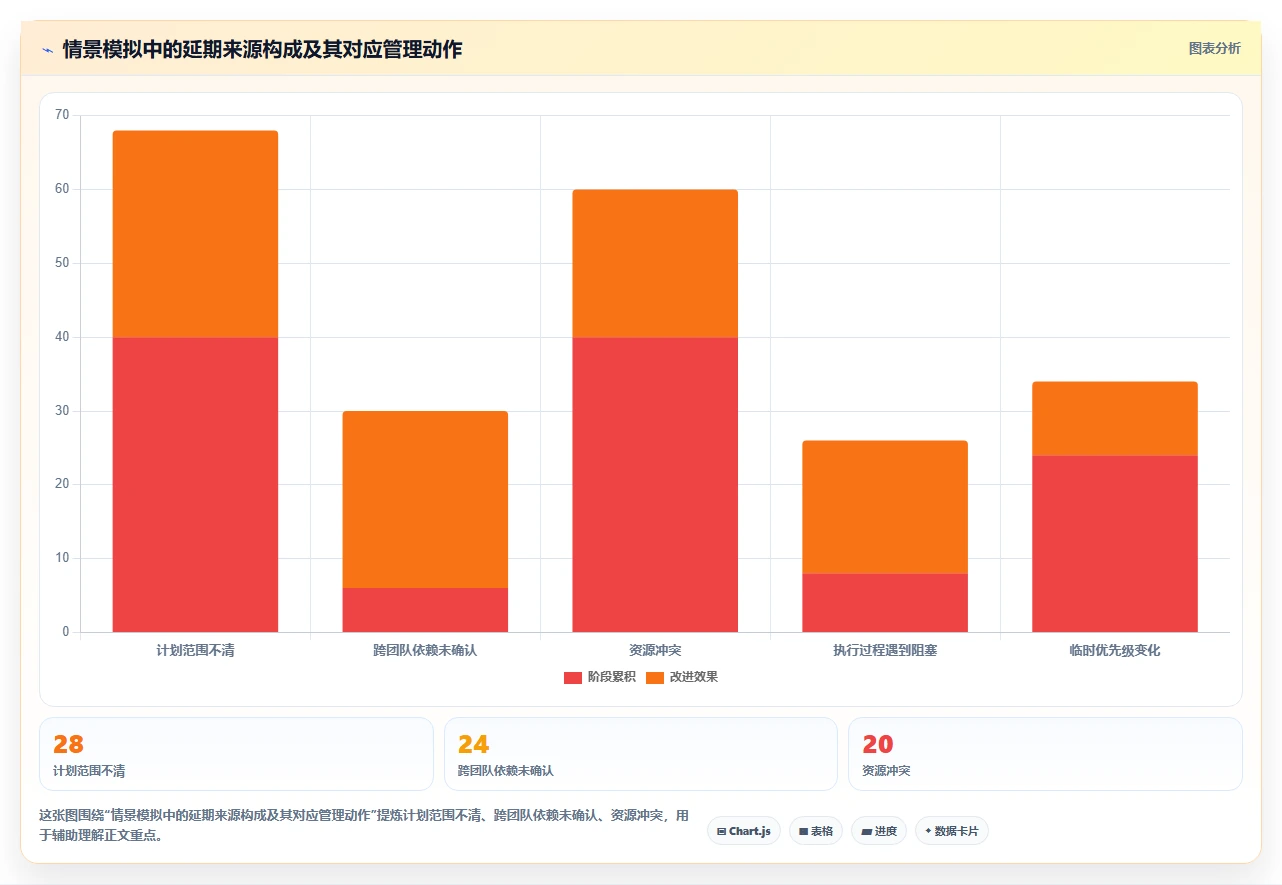Click the x-axis label 计划范围不清
The width and height of the screenshot is (1282, 885).
click(x=195, y=650)
